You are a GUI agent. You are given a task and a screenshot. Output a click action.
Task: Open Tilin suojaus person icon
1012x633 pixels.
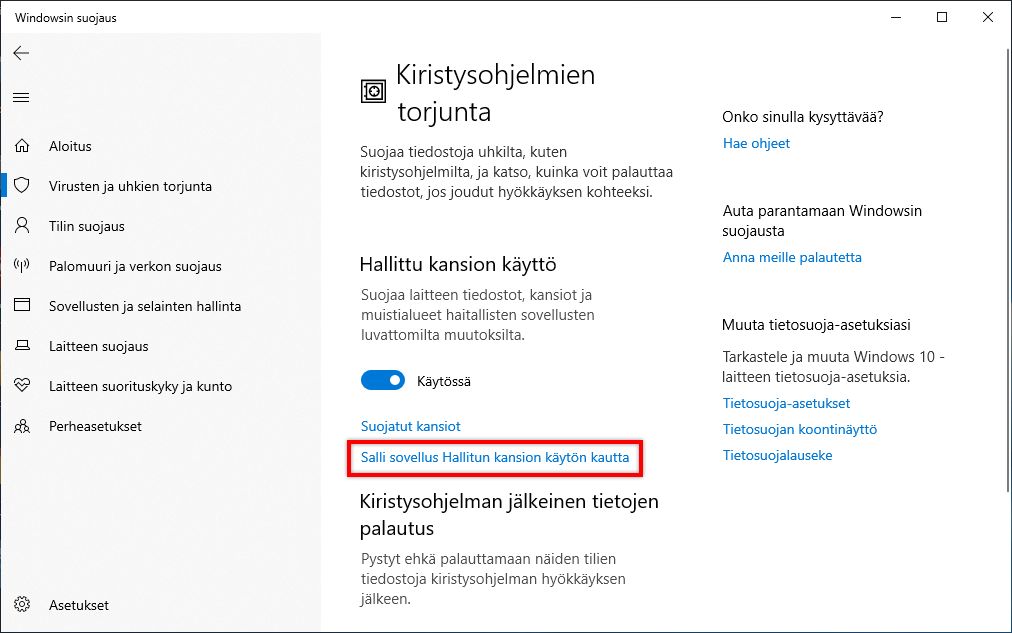(x=22, y=226)
